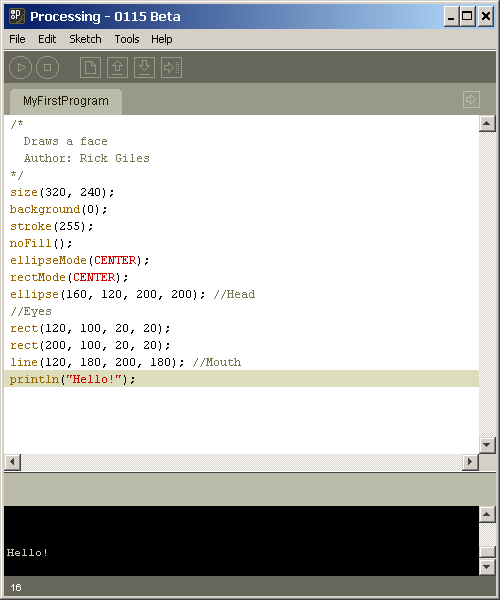
Task: Click the Processing app icon in title bar
Action: click(x=16, y=16)
